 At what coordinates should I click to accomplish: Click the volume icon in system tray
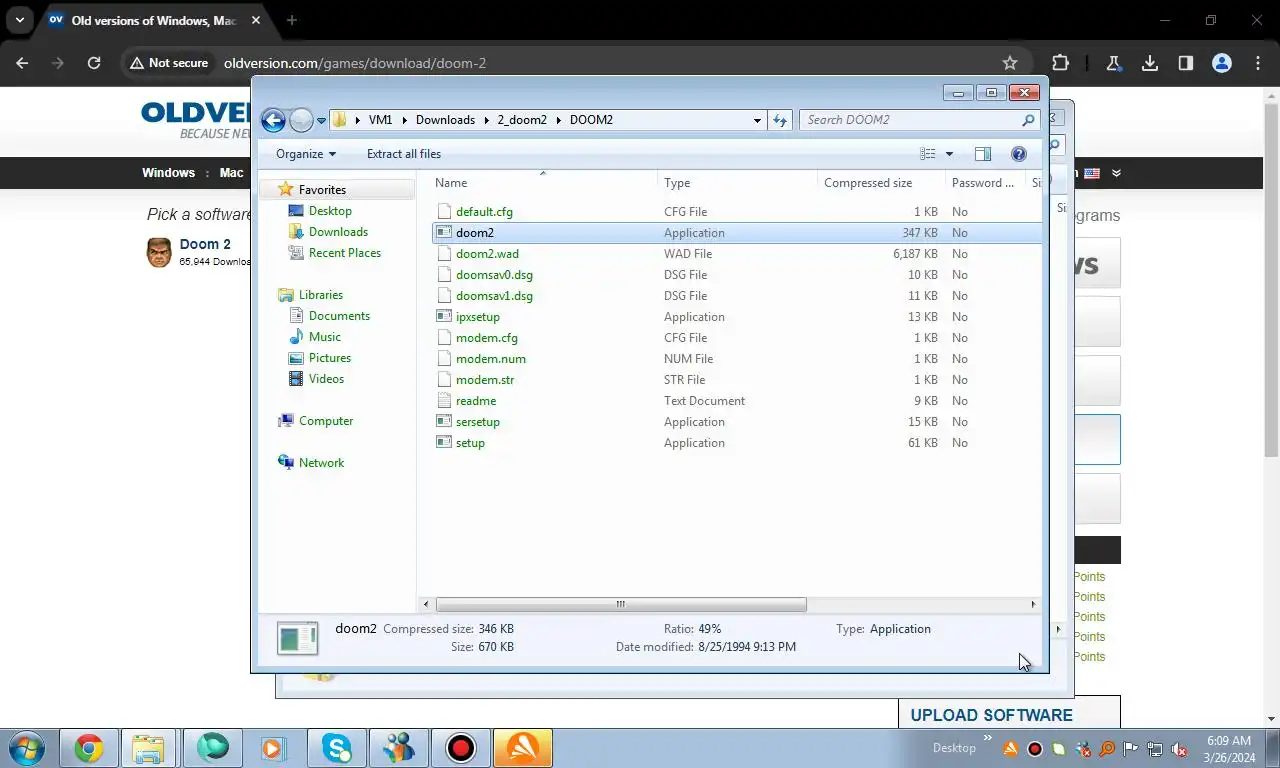coord(1180,749)
